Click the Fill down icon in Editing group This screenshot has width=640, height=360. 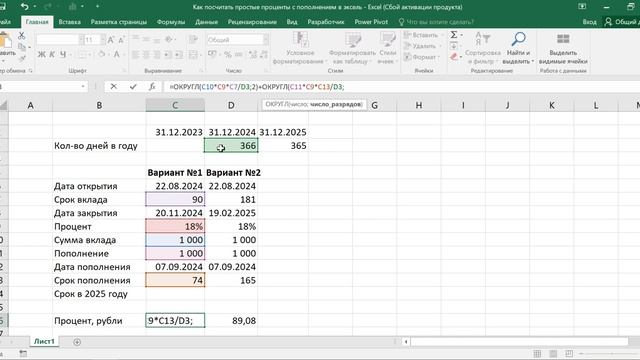[x=454, y=46]
